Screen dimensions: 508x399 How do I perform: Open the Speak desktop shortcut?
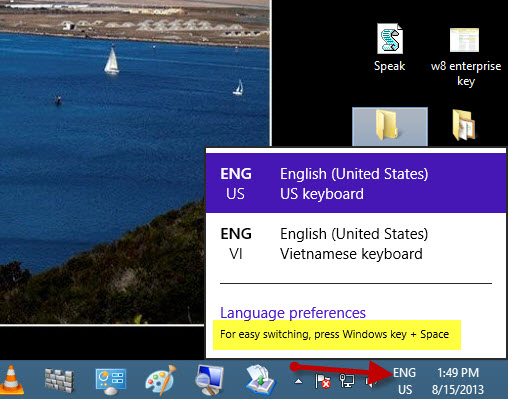point(389,48)
